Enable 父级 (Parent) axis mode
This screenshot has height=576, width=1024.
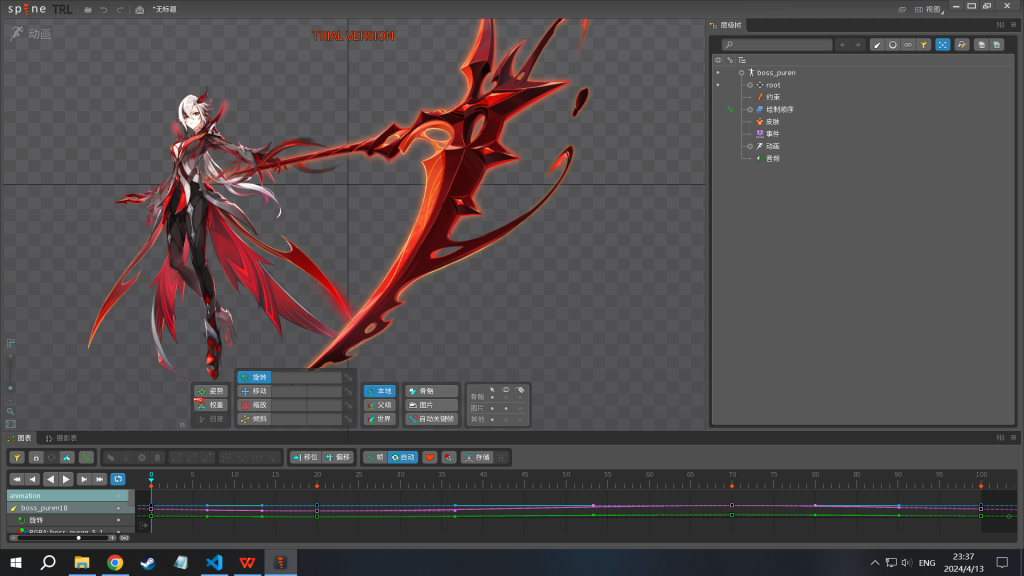380,405
